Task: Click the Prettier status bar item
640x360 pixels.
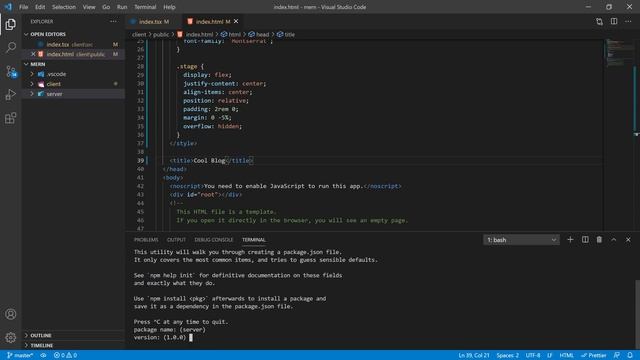Action: click(593, 355)
